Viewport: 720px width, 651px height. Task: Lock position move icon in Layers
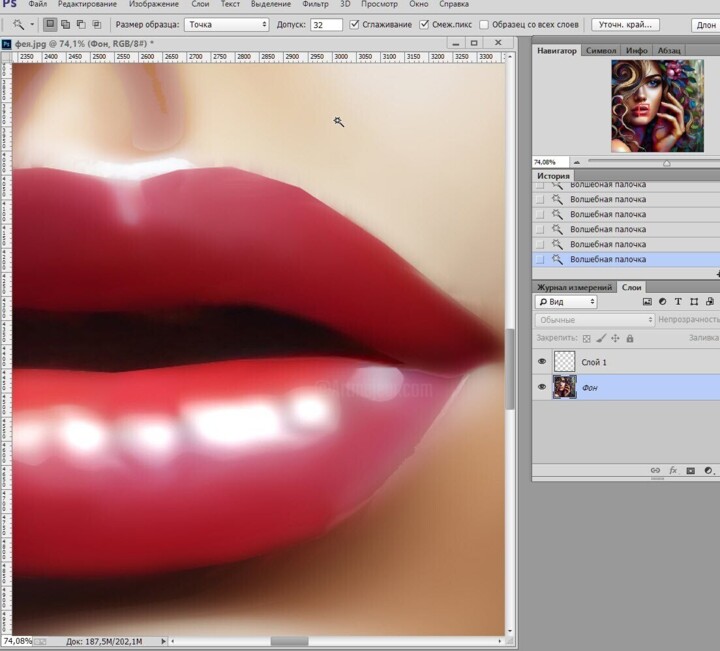pyautogui.click(x=615, y=338)
